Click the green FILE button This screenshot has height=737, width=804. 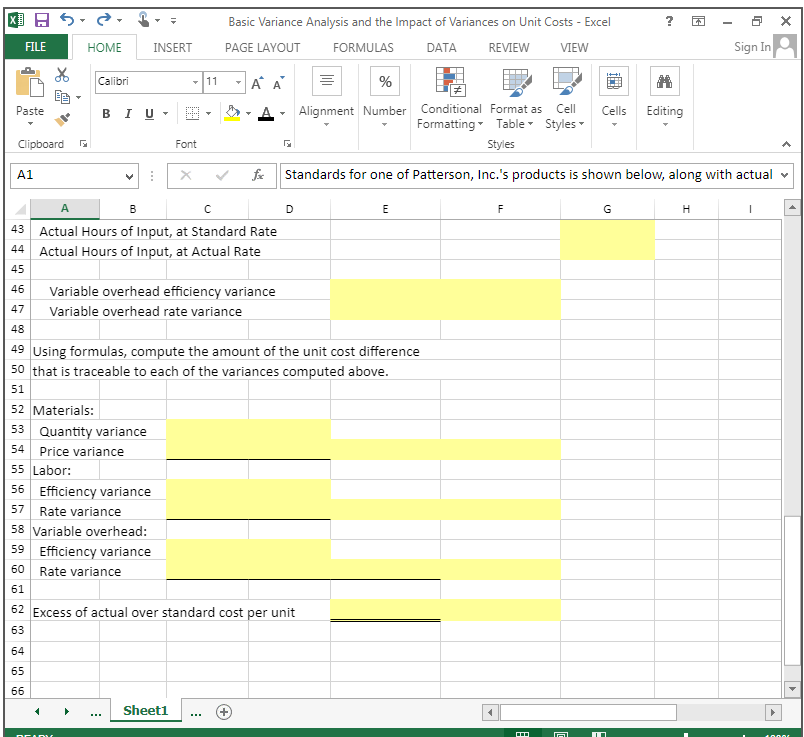pyautogui.click(x=36, y=47)
